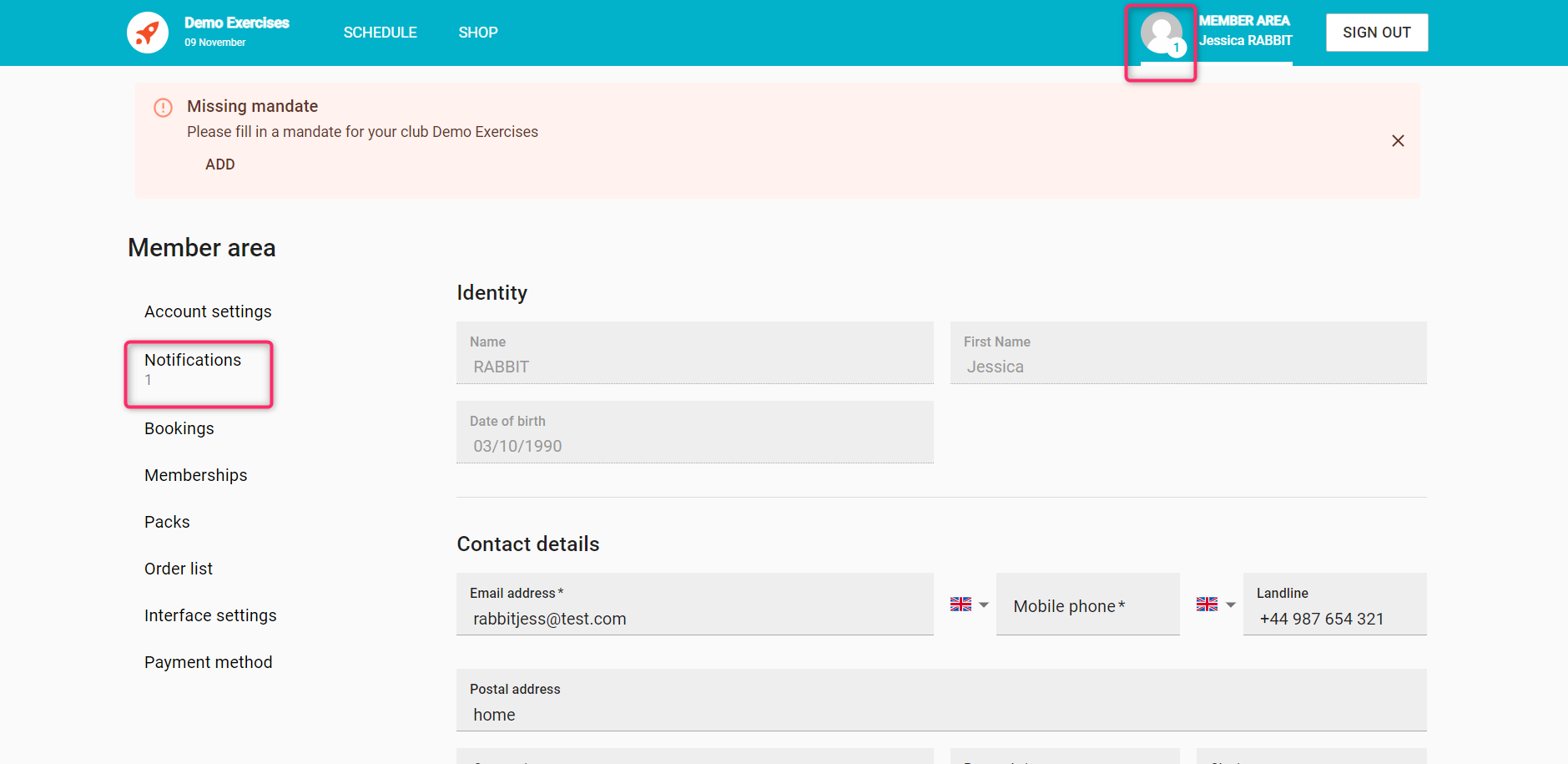Go to Interface settings

tap(210, 615)
